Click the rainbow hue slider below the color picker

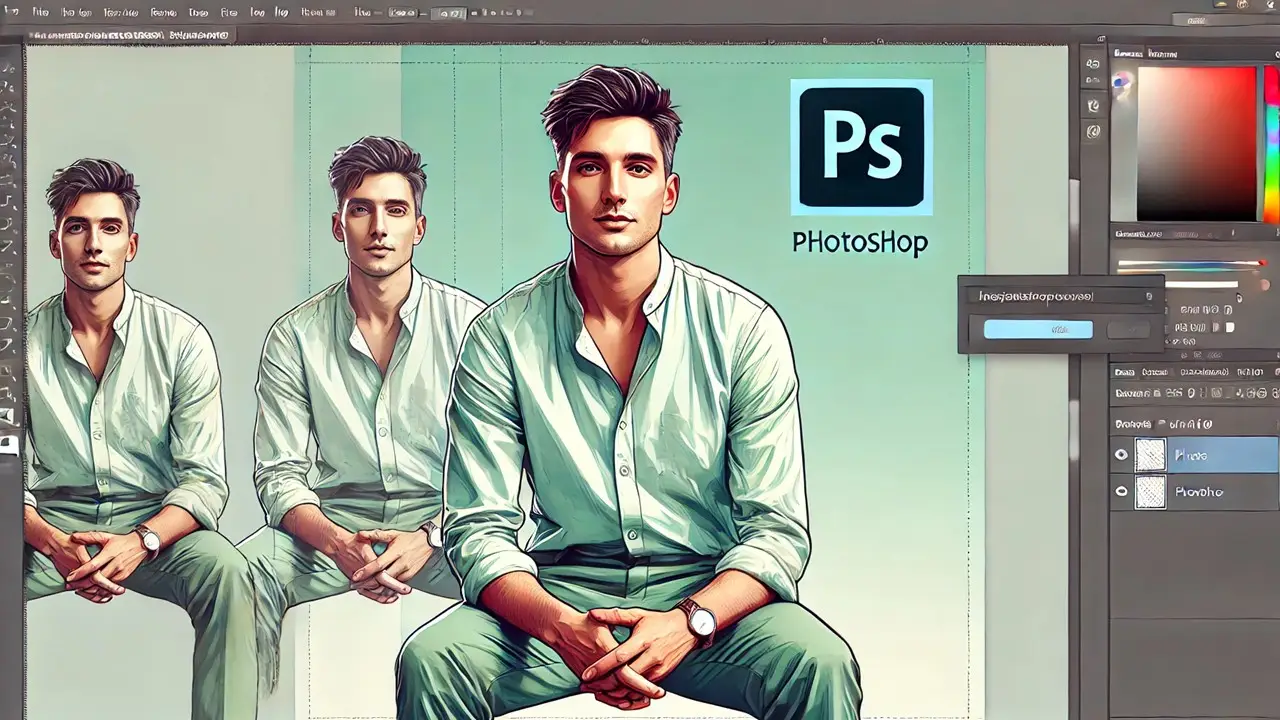[1190, 265]
